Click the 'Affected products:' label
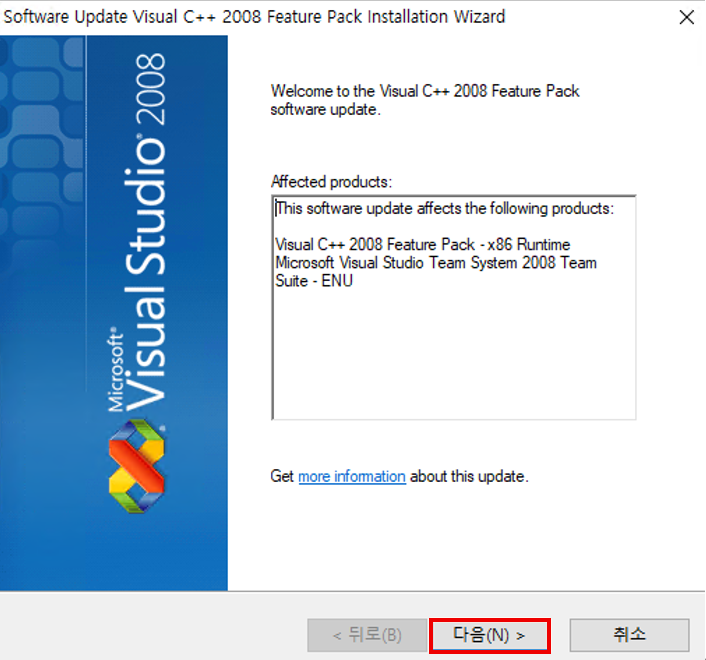 point(331,182)
